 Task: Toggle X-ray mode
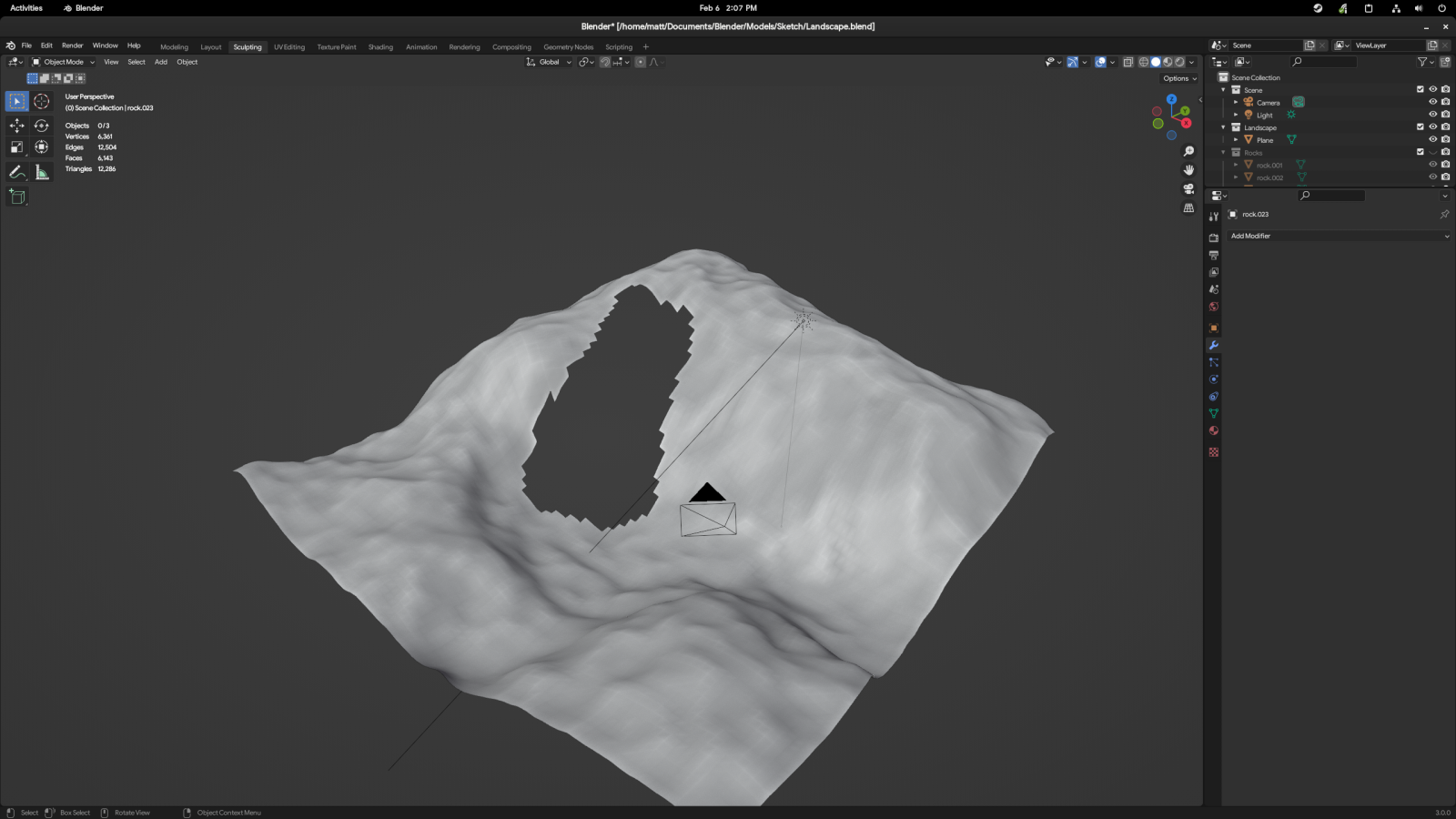pos(1128,62)
